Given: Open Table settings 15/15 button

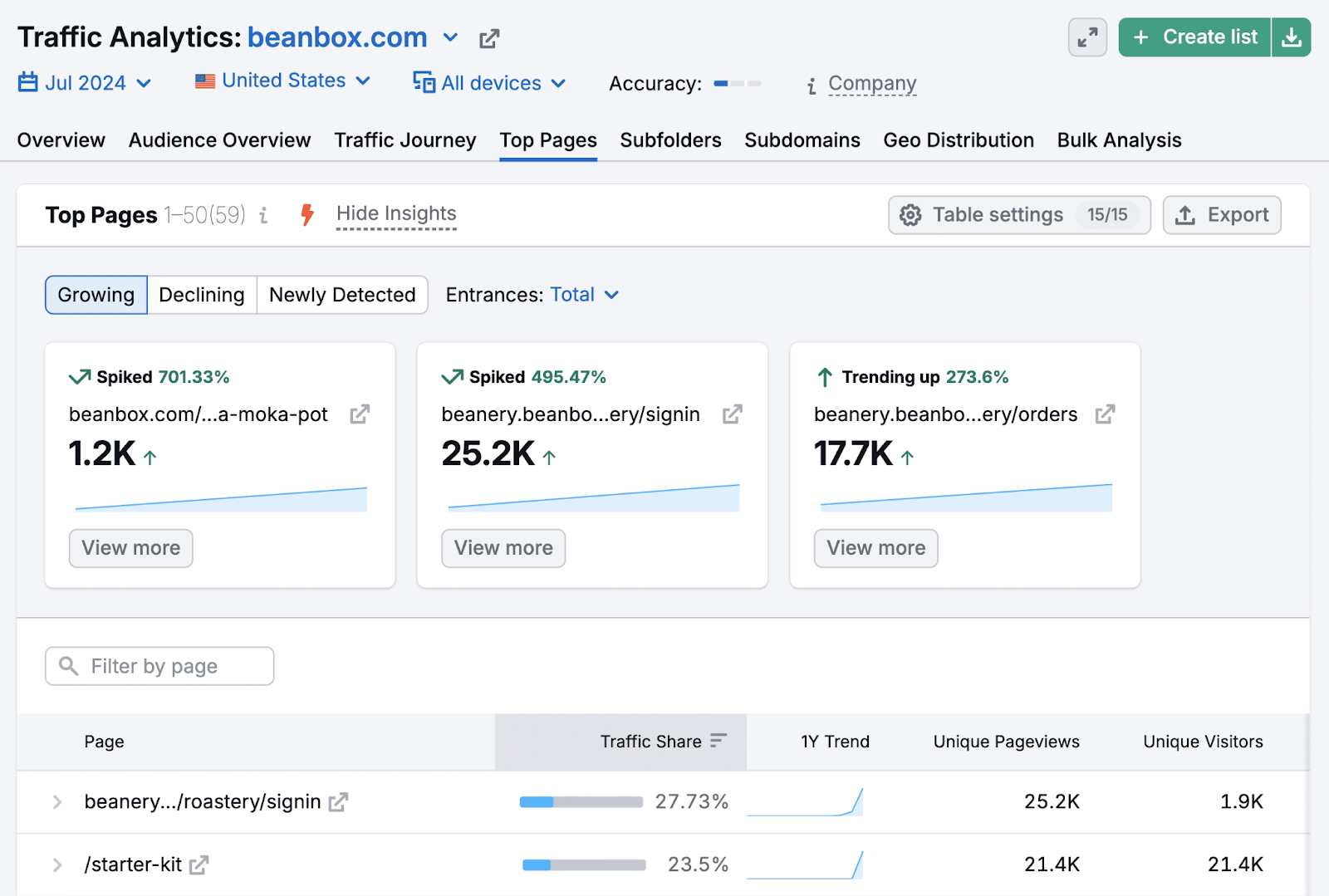Looking at the screenshot, I should (x=1019, y=215).
